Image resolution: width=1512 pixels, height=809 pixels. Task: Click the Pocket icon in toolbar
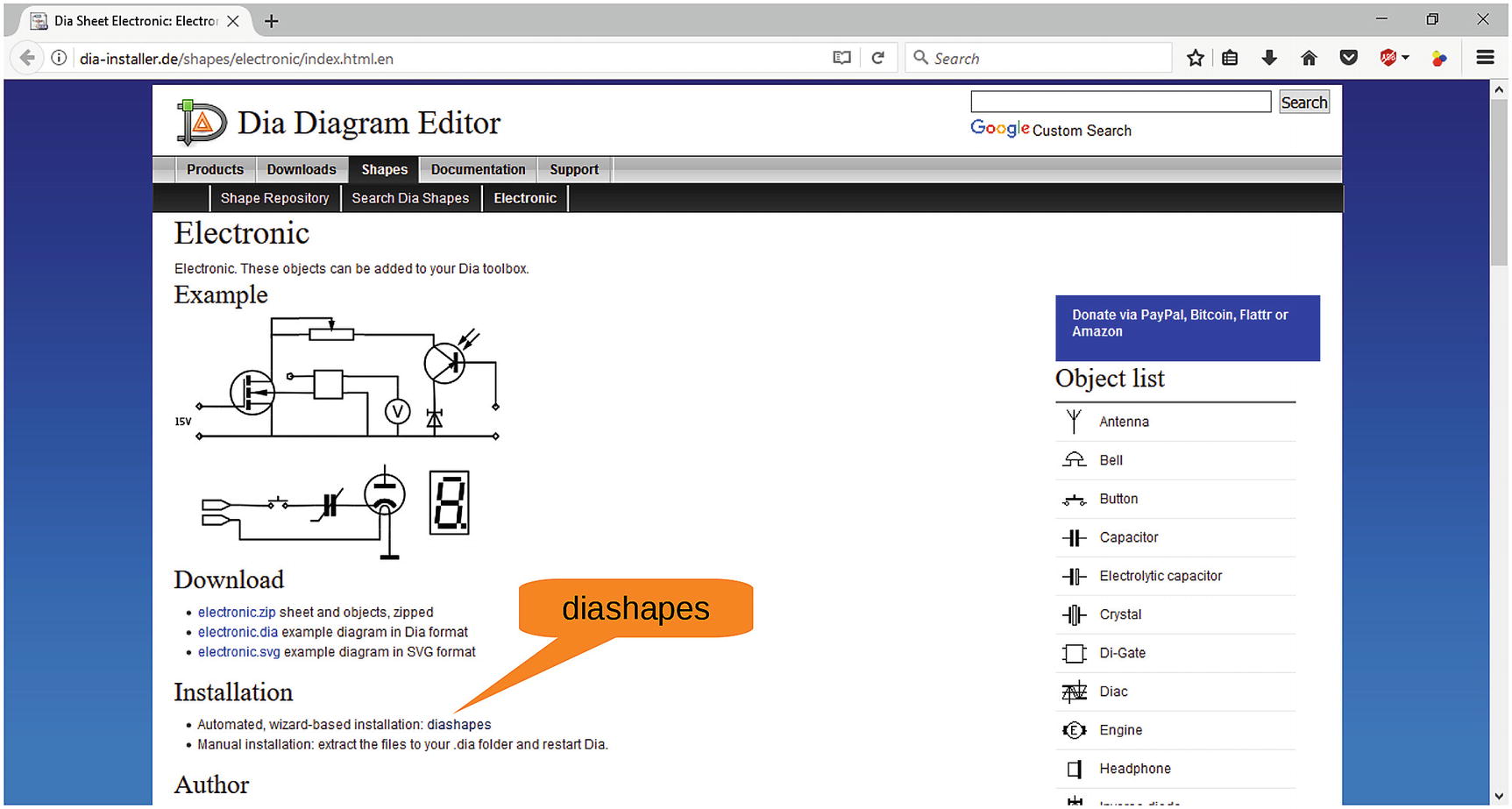pos(1348,58)
